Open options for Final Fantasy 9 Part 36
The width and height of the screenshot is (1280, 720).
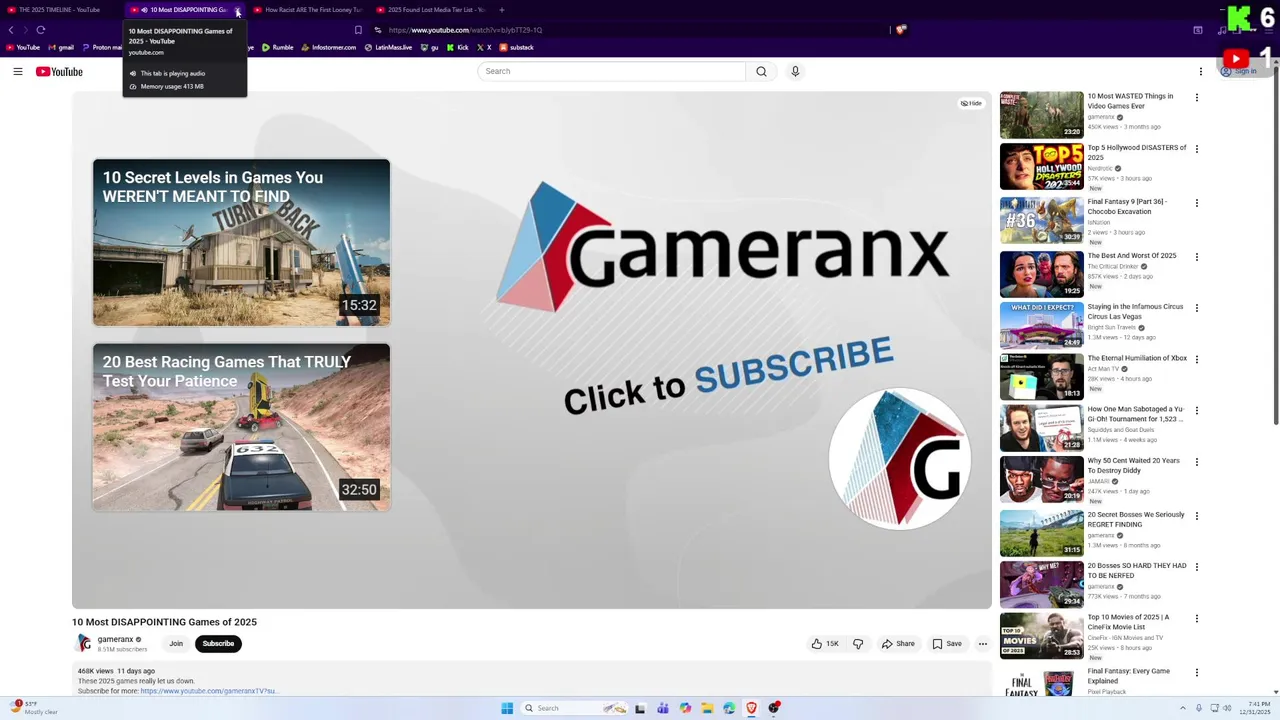[x=1197, y=203]
